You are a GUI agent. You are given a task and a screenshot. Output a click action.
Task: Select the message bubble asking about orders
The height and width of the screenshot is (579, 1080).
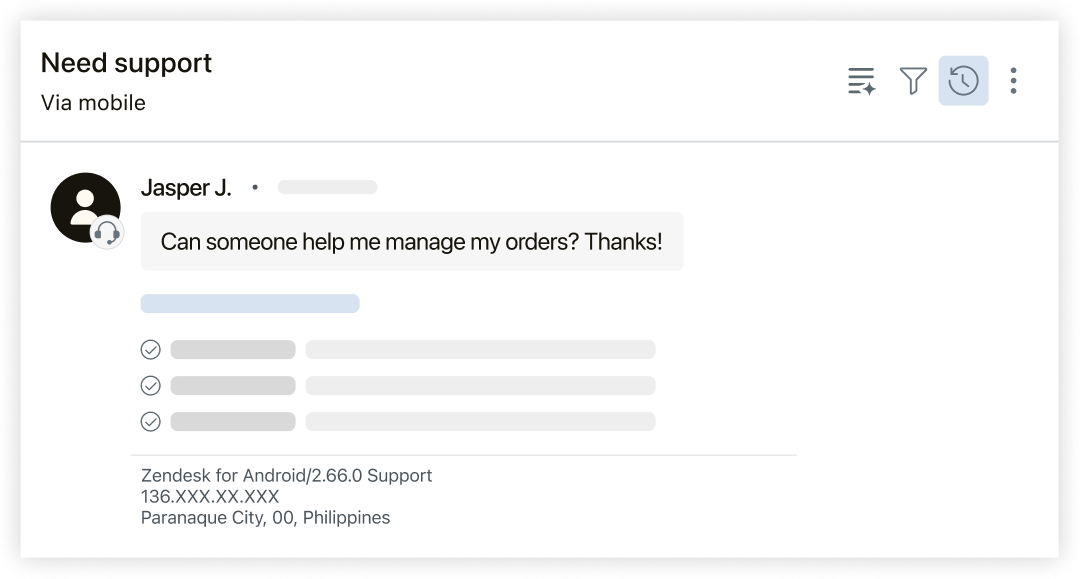(x=413, y=241)
